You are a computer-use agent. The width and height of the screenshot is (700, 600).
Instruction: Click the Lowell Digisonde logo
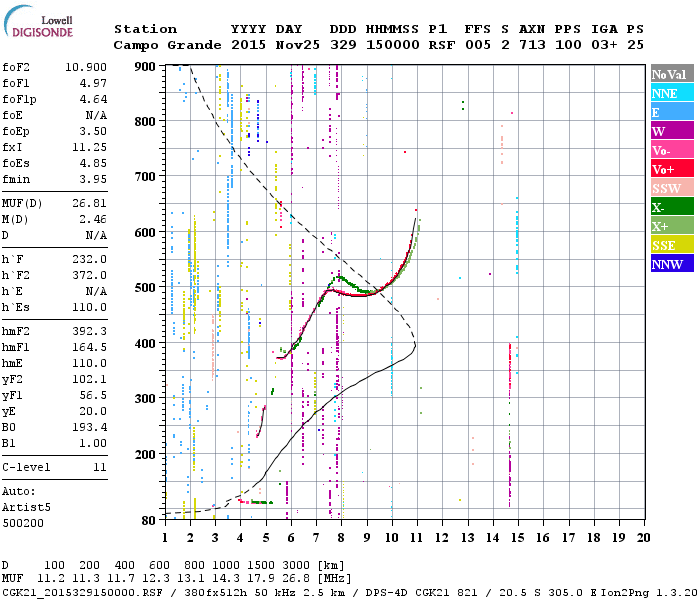(x=38, y=22)
